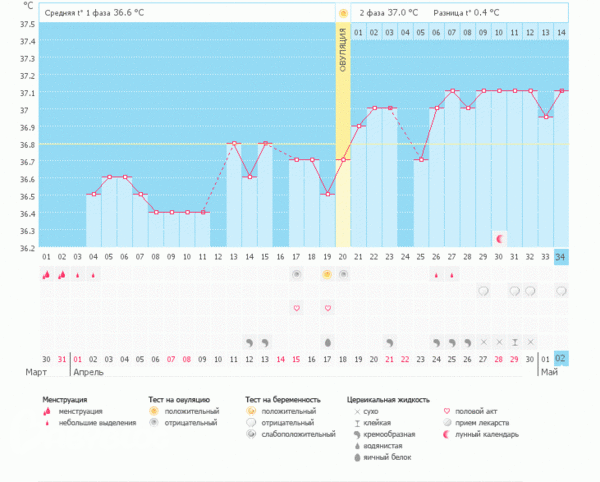
Task: Click the egg-white cervical fluid icon on day 19
Action: (x=327, y=342)
